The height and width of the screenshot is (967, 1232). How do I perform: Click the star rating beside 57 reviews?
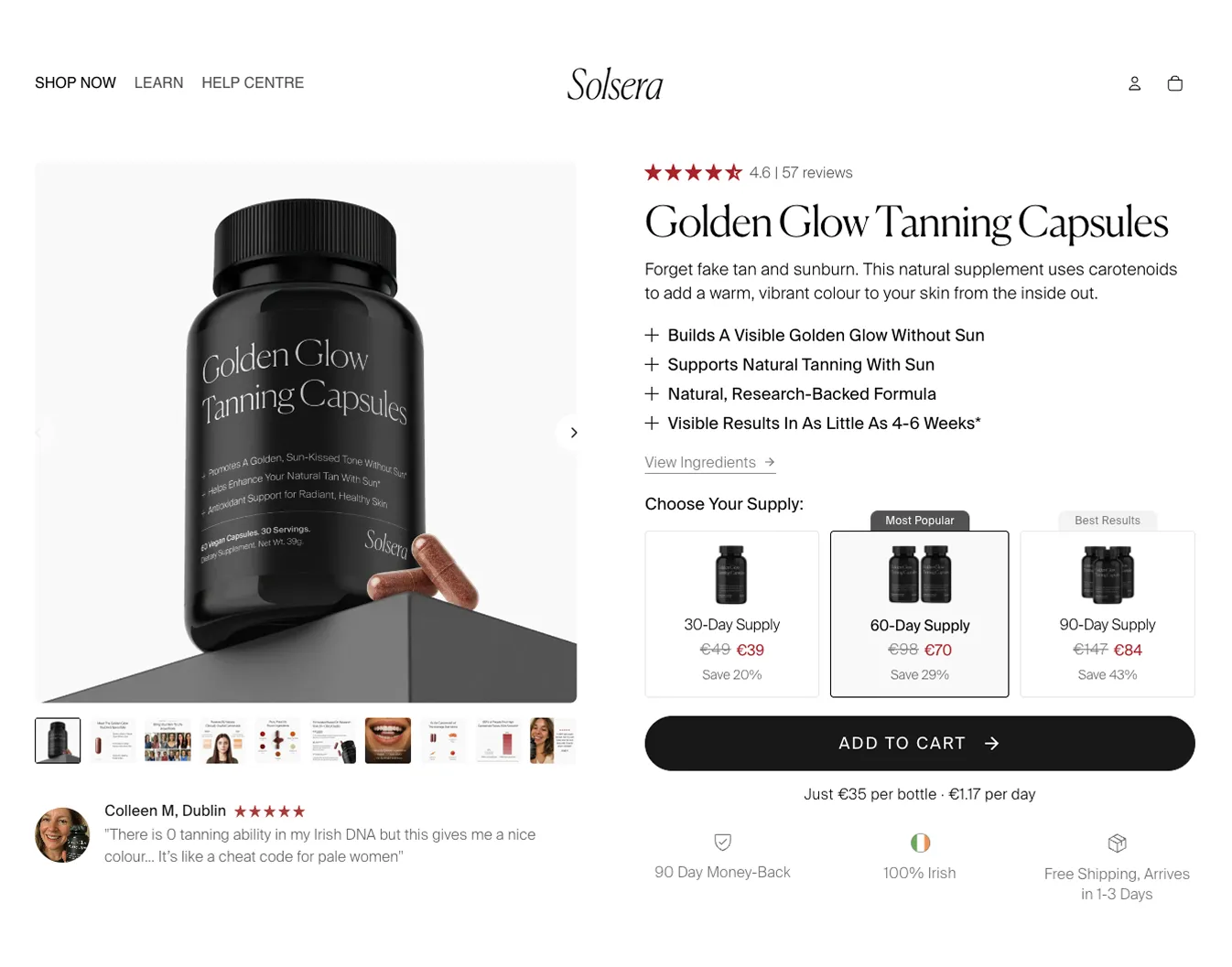693,172
